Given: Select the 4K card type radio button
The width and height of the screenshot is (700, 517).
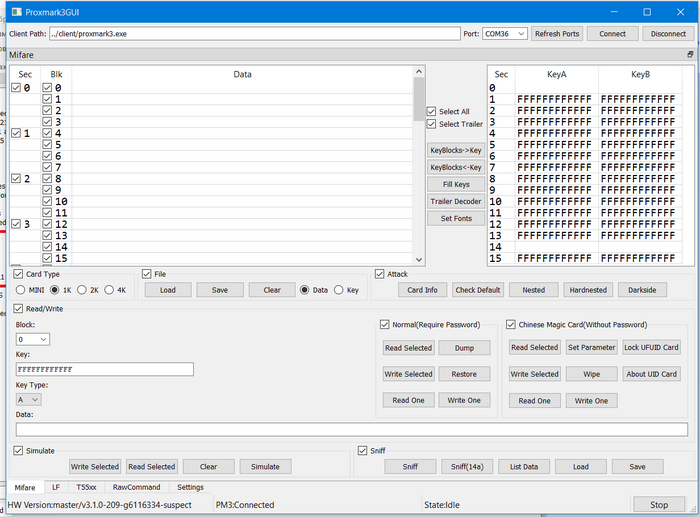Looking at the screenshot, I should [x=110, y=290].
